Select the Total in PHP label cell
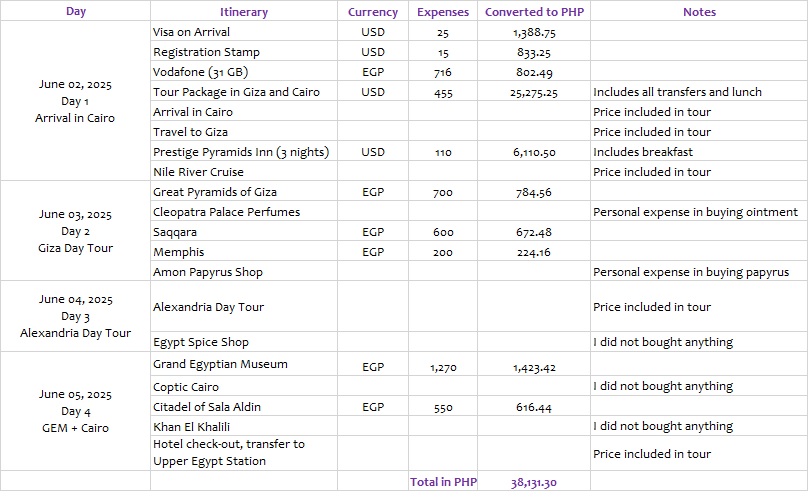This screenshot has width=810, height=497. click(443, 482)
